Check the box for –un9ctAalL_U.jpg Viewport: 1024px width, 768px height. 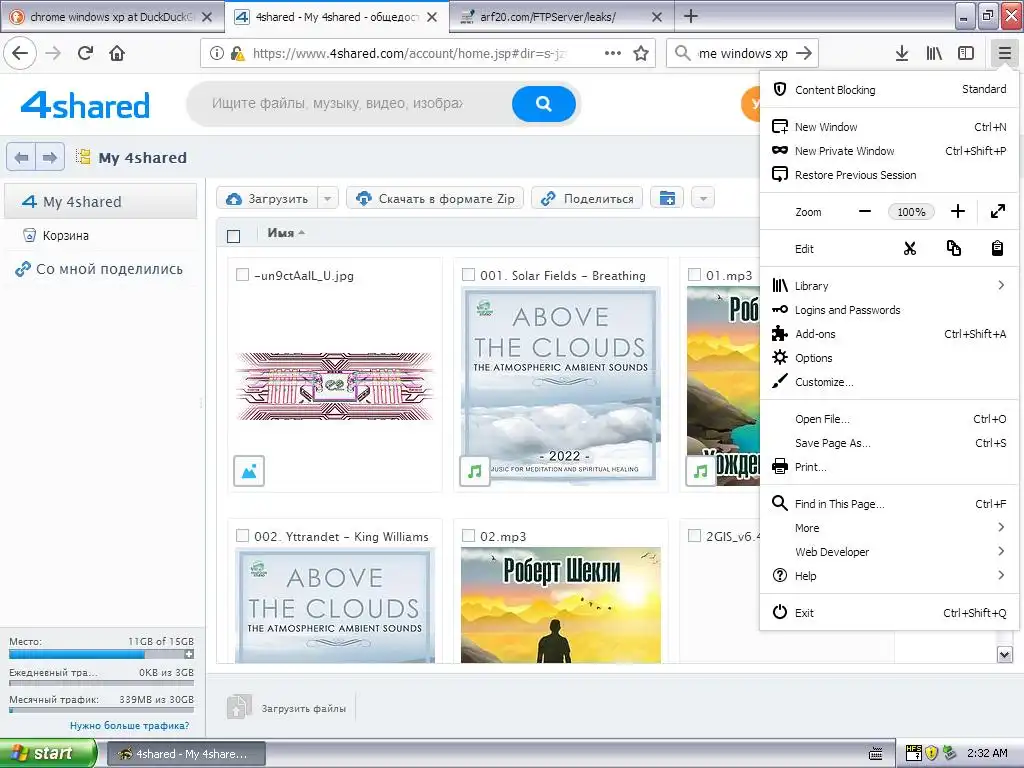(242, 275)
